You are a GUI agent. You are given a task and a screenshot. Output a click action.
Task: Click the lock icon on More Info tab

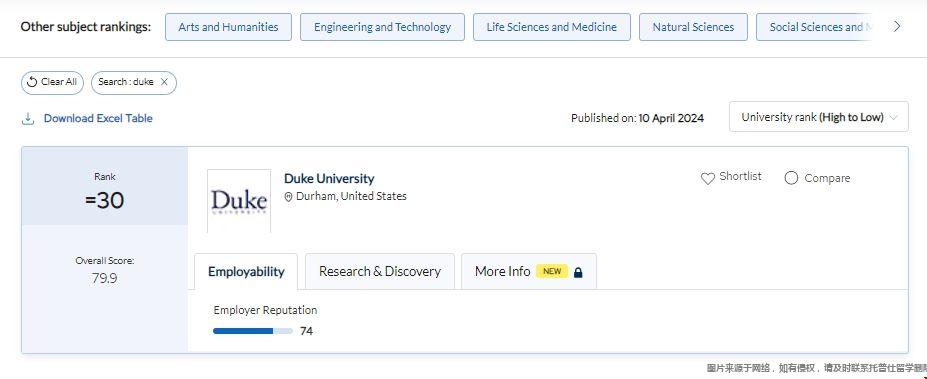(578, 272)
